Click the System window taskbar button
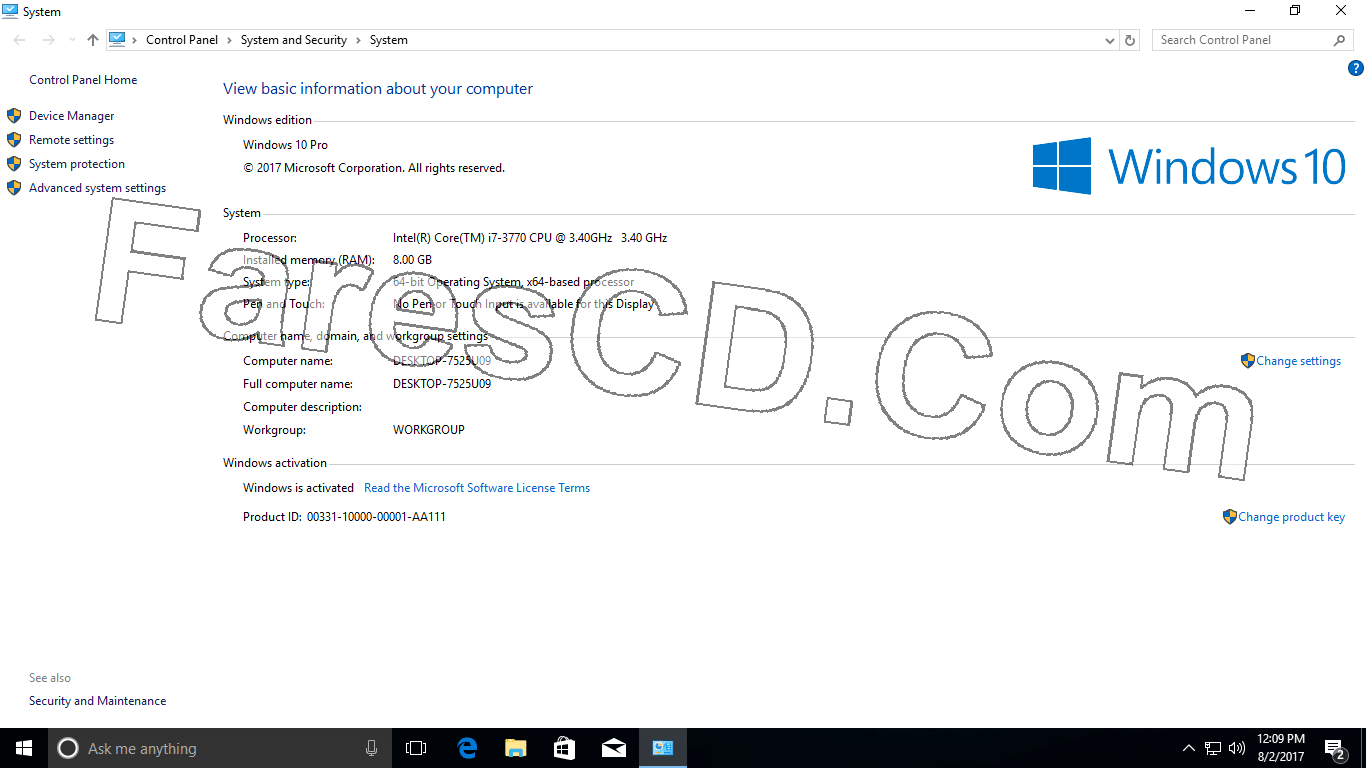The width and height of the screenshot is (1366, 768). [x=662, y=748]
